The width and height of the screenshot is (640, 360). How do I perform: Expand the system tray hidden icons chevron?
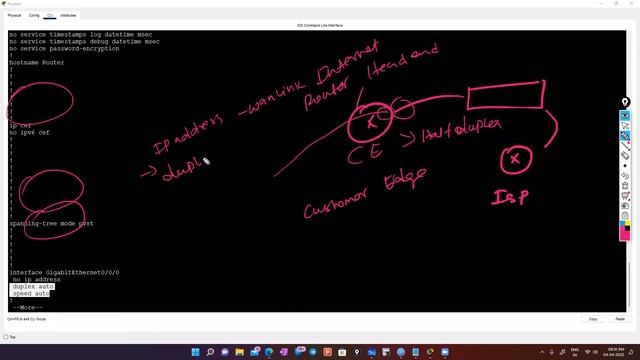click(542, 352)
